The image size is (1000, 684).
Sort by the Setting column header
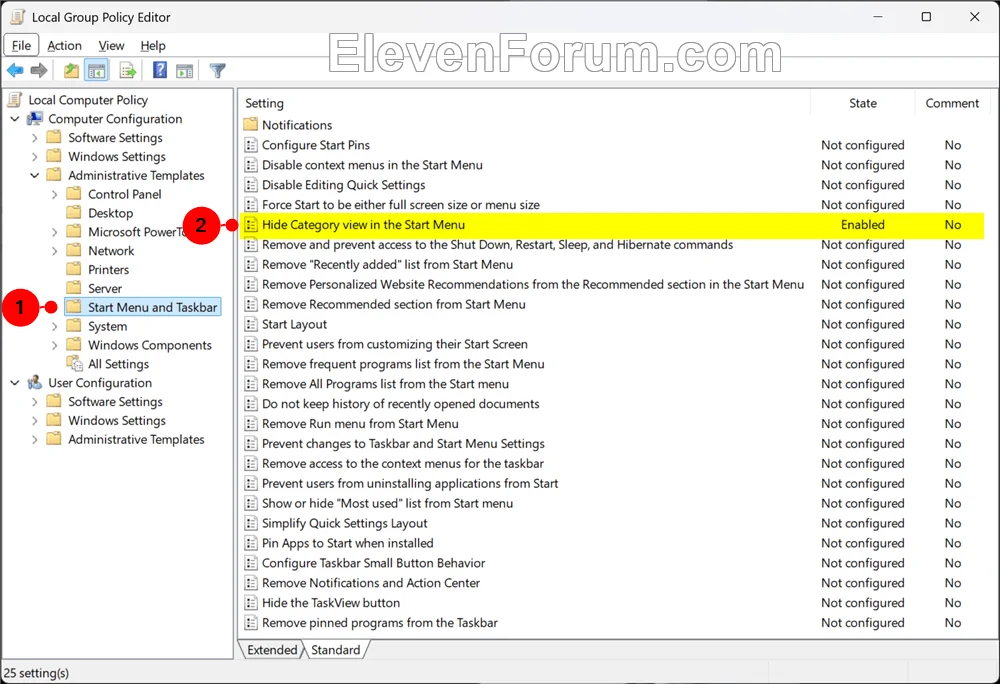[525, 103]
